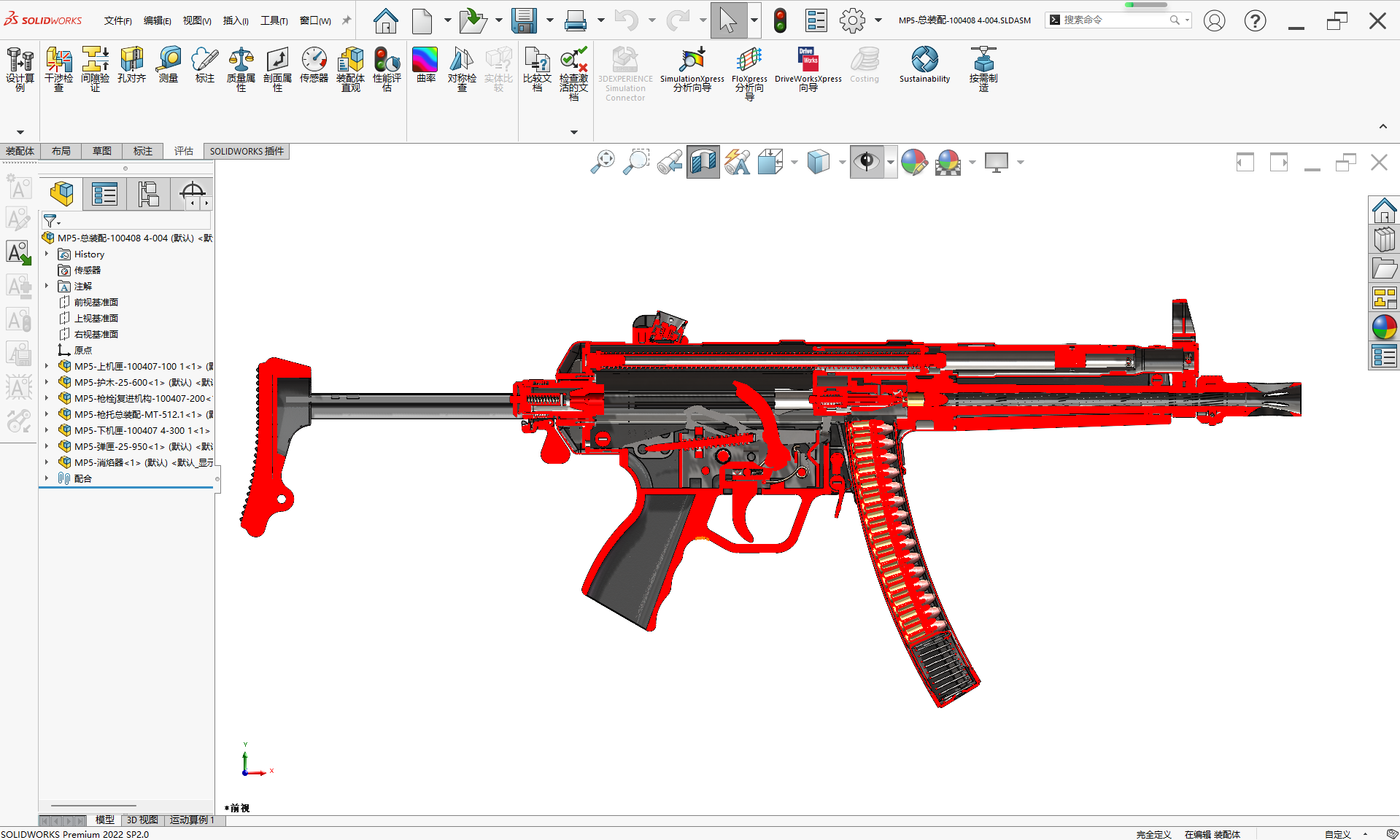Open the Appearances task pane tab
The height and width of the screenshot is (840, 1400).
(x=1384, y=327)
